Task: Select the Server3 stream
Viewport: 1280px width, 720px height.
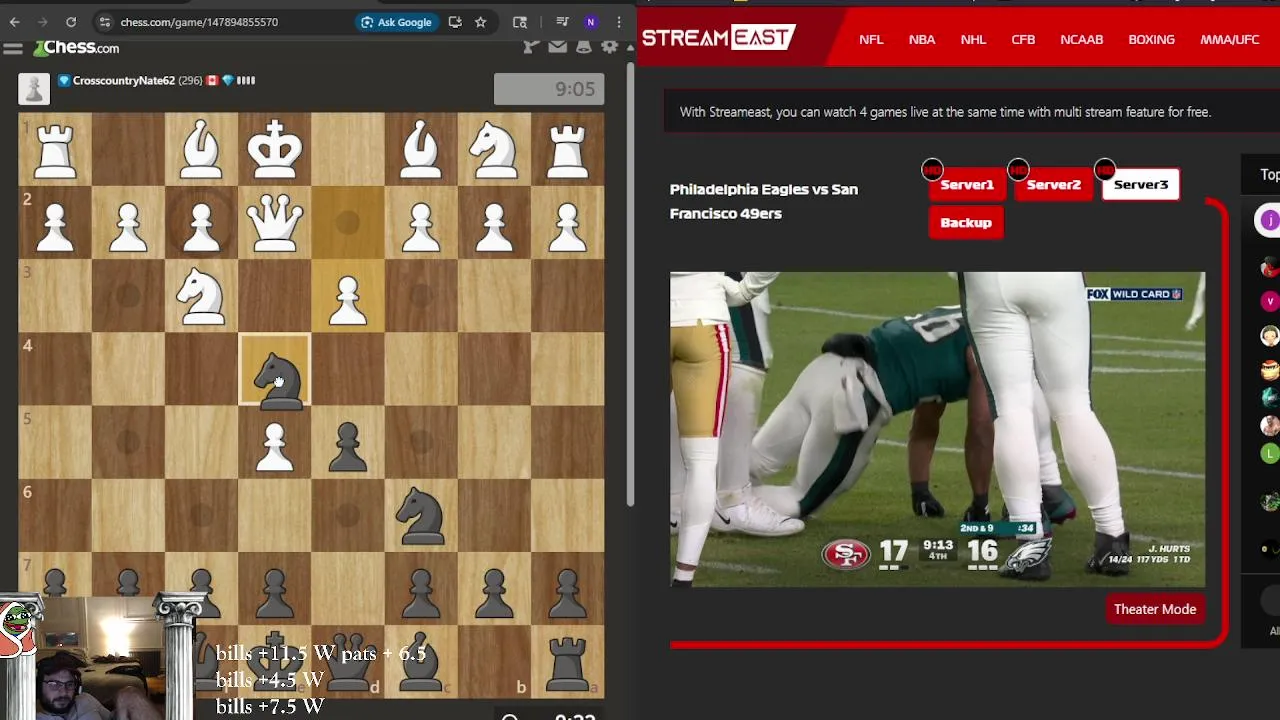Action: click(x=1141, y=185)
